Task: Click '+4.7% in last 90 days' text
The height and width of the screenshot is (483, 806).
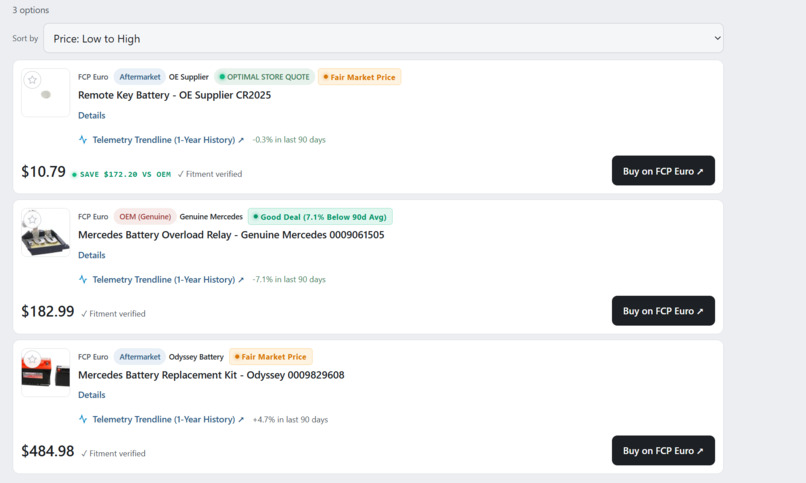Action: pyautogui.click(x=290, y=420)
